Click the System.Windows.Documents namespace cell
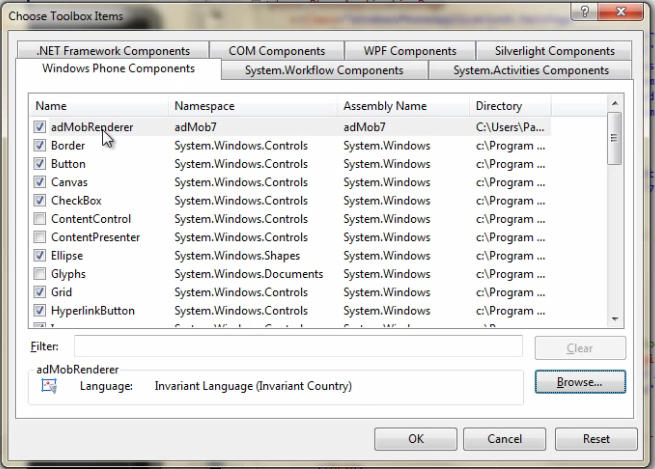 pyautogui.click(x=249, y=274)
